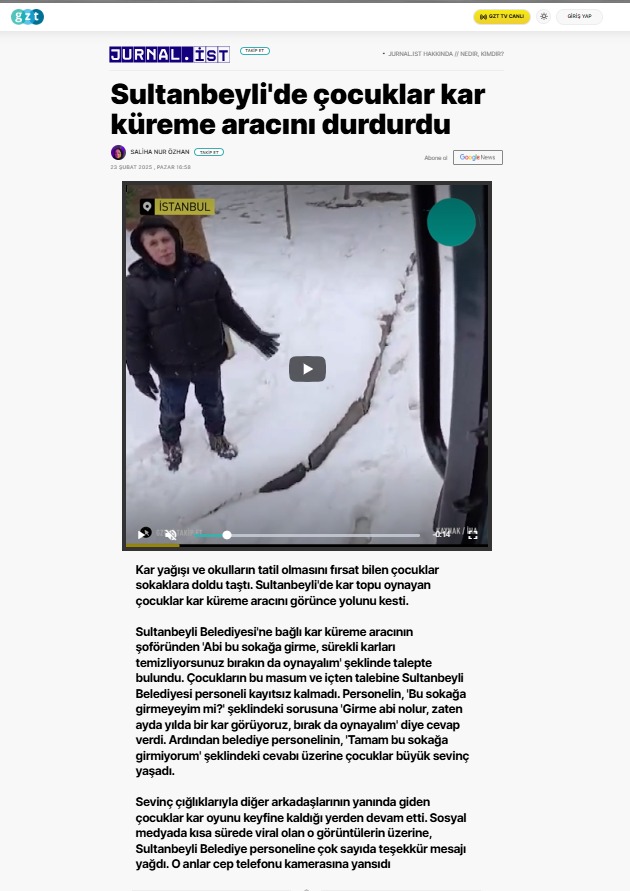Follow JURNAL.IST with TAKİP ET toggle
The width and height of the screenshot is (630, 891).
[254, 51]
